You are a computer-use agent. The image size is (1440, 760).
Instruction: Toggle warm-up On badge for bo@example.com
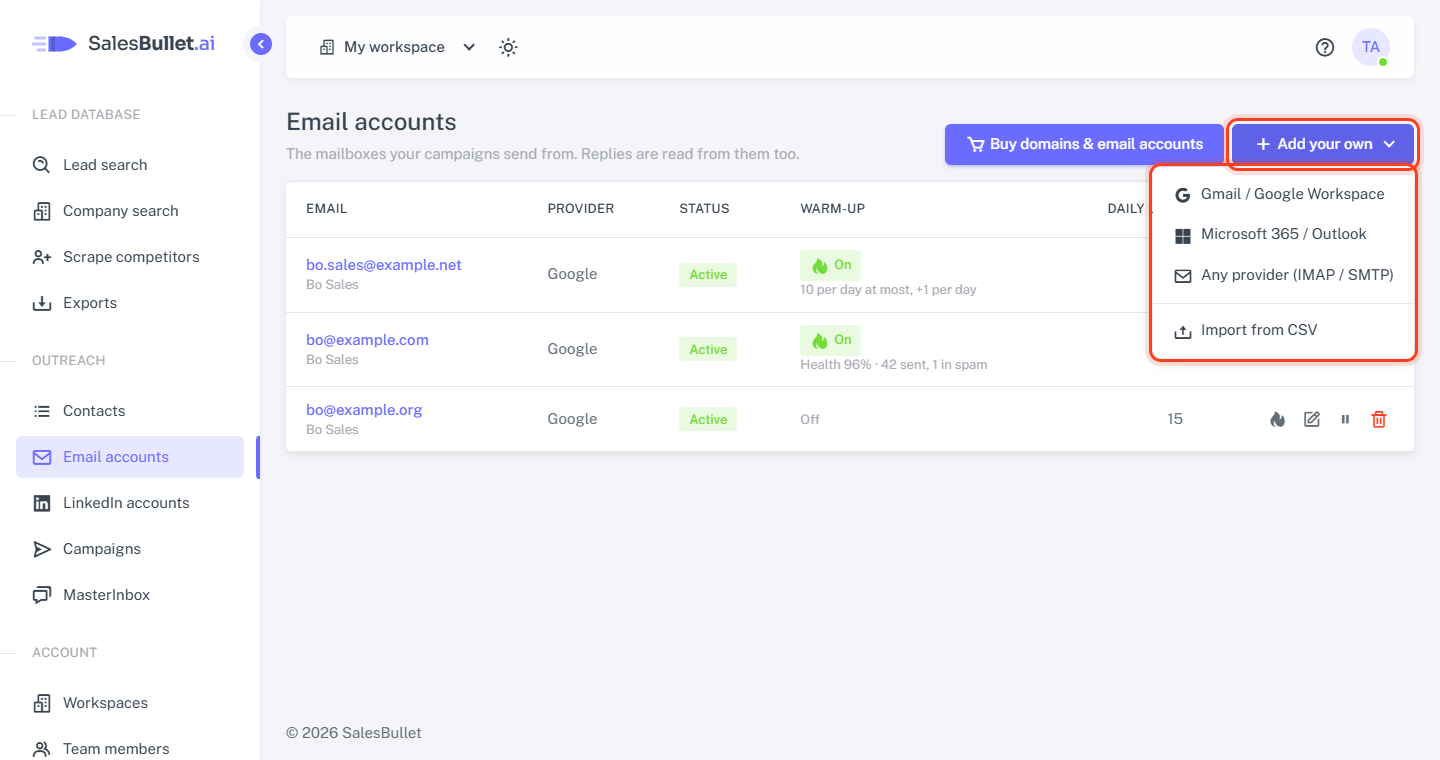click(x=830, y=340)
